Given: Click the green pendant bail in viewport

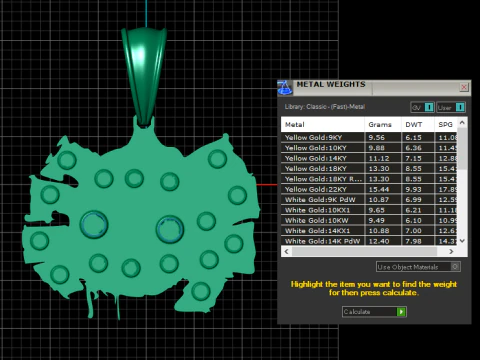Looking at the screenshot, I should [144, 76].
